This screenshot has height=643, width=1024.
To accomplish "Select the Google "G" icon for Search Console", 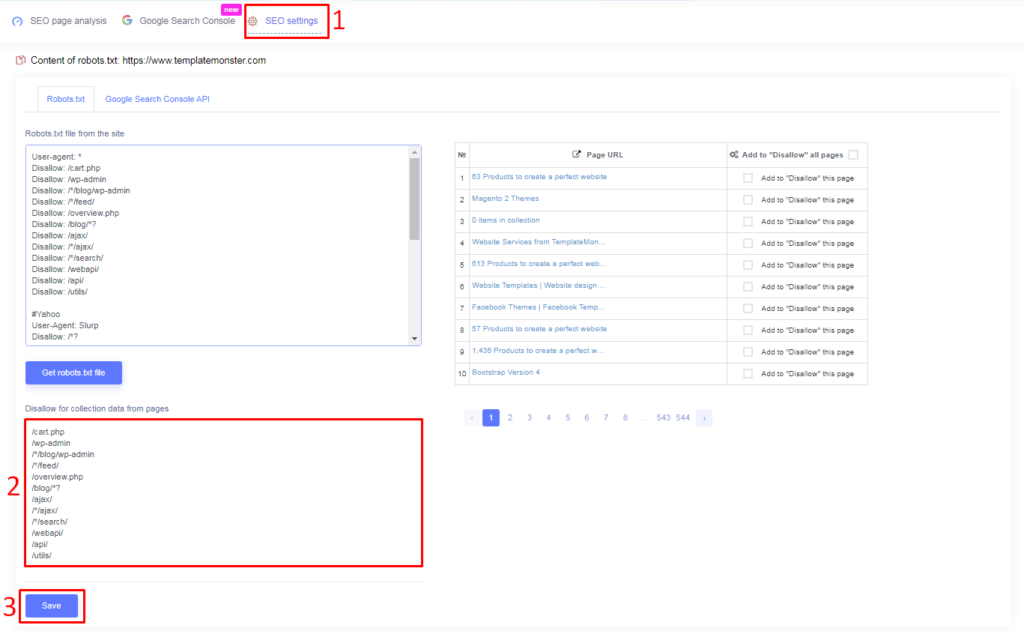I will pos(127,19).
